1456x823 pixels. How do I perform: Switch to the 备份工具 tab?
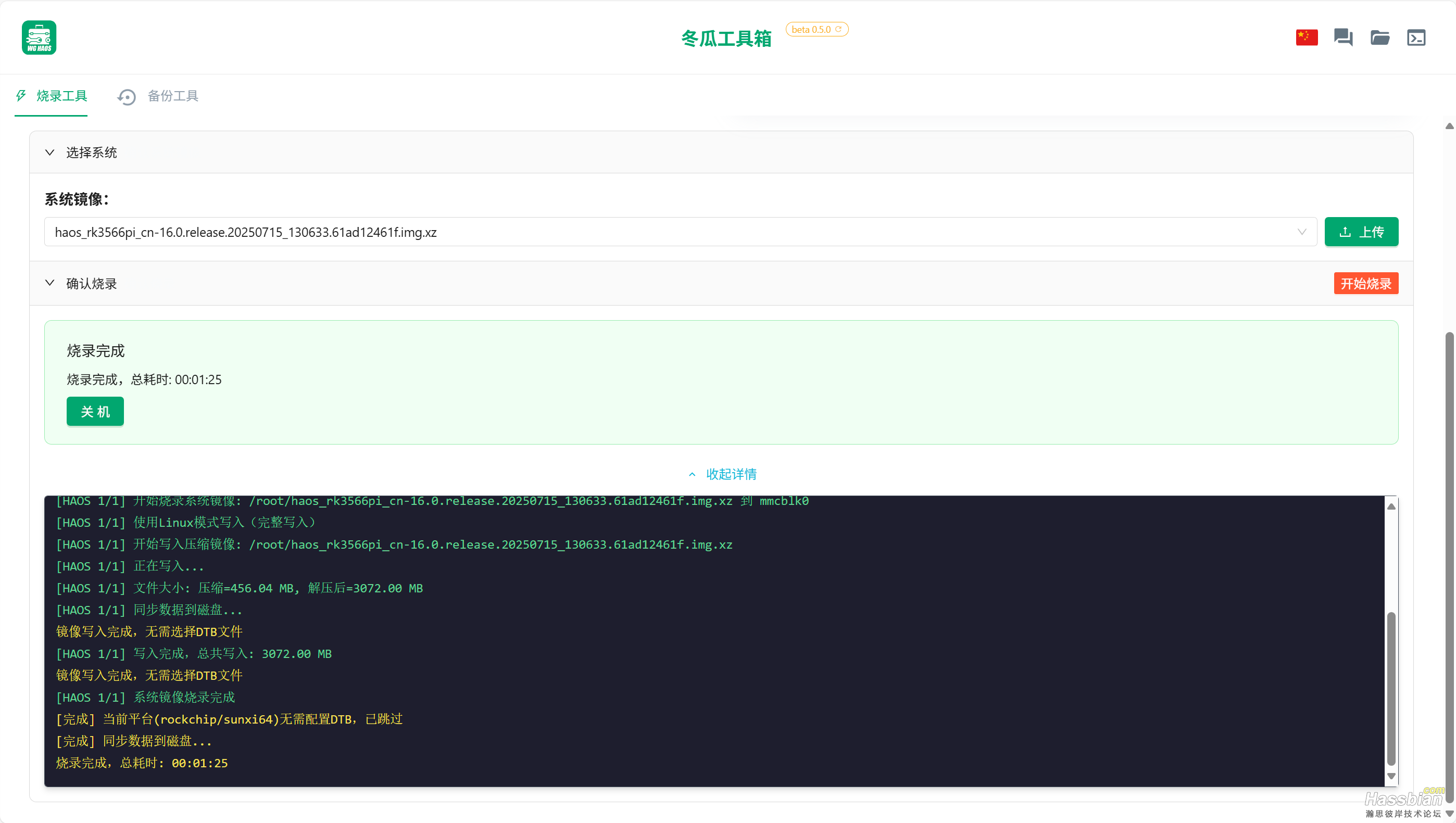pos(158,96)
